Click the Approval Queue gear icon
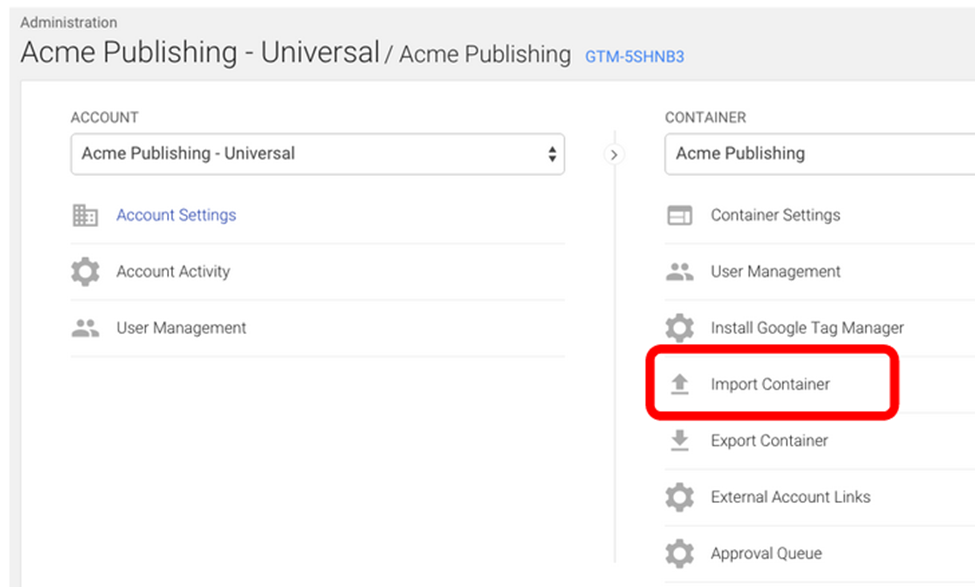The height and width of the screenshot is (587, 975). coord(680,553)
